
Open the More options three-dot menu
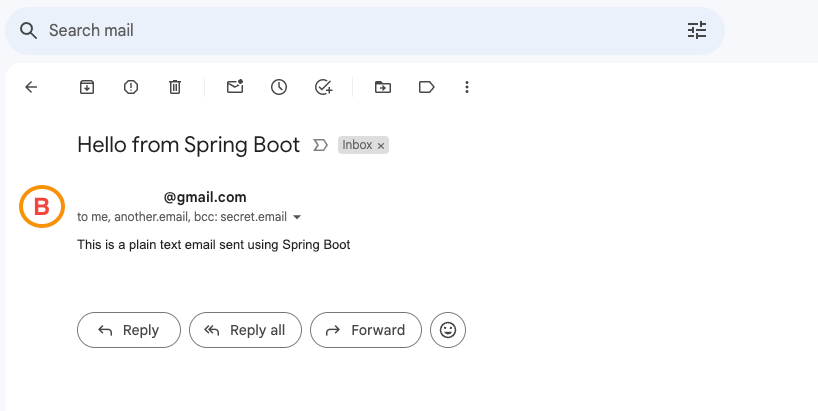point(467,87)
